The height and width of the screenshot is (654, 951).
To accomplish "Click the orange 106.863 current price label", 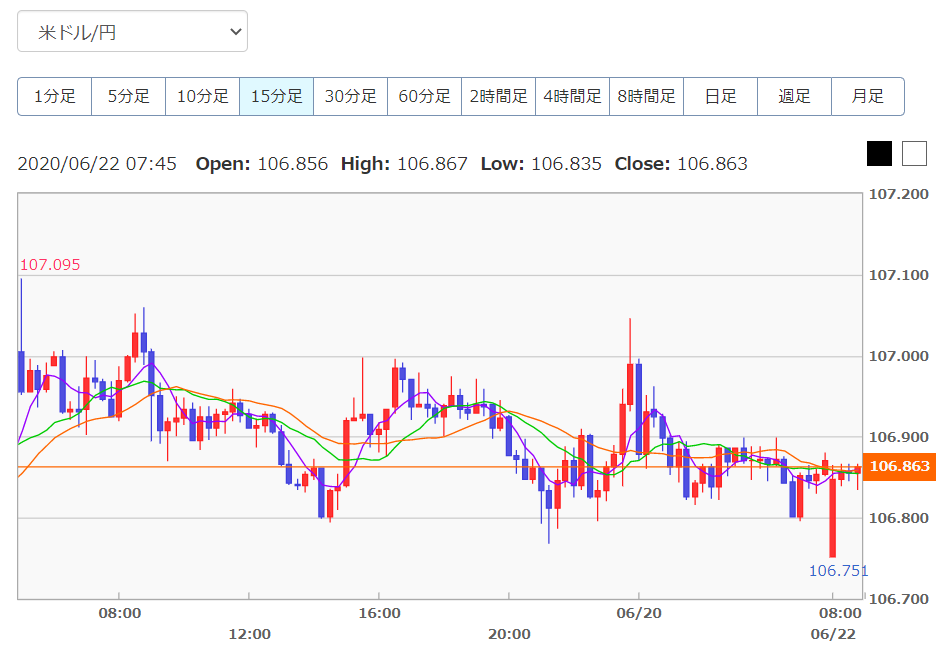I will [x=899, y=467].
